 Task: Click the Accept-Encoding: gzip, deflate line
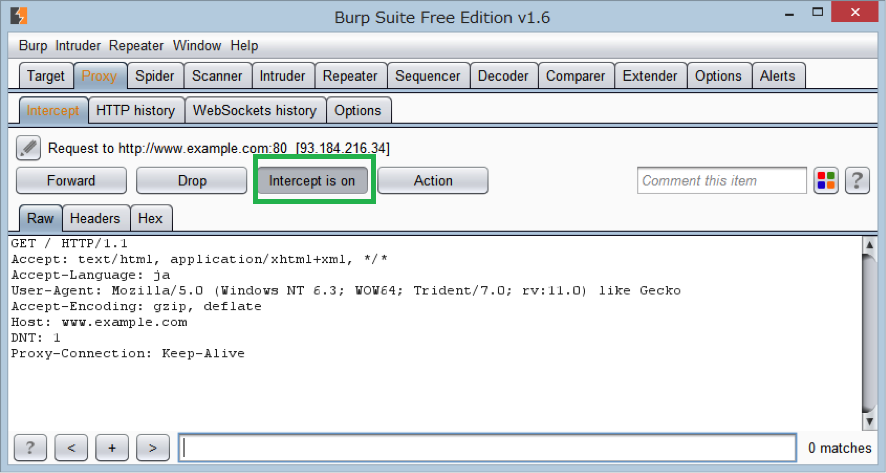point(136,306)
